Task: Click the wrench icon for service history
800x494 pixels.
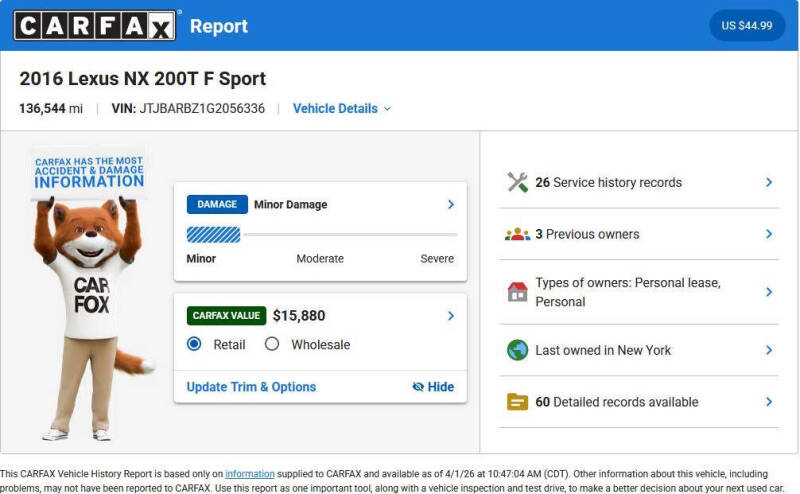Action: 517,182
